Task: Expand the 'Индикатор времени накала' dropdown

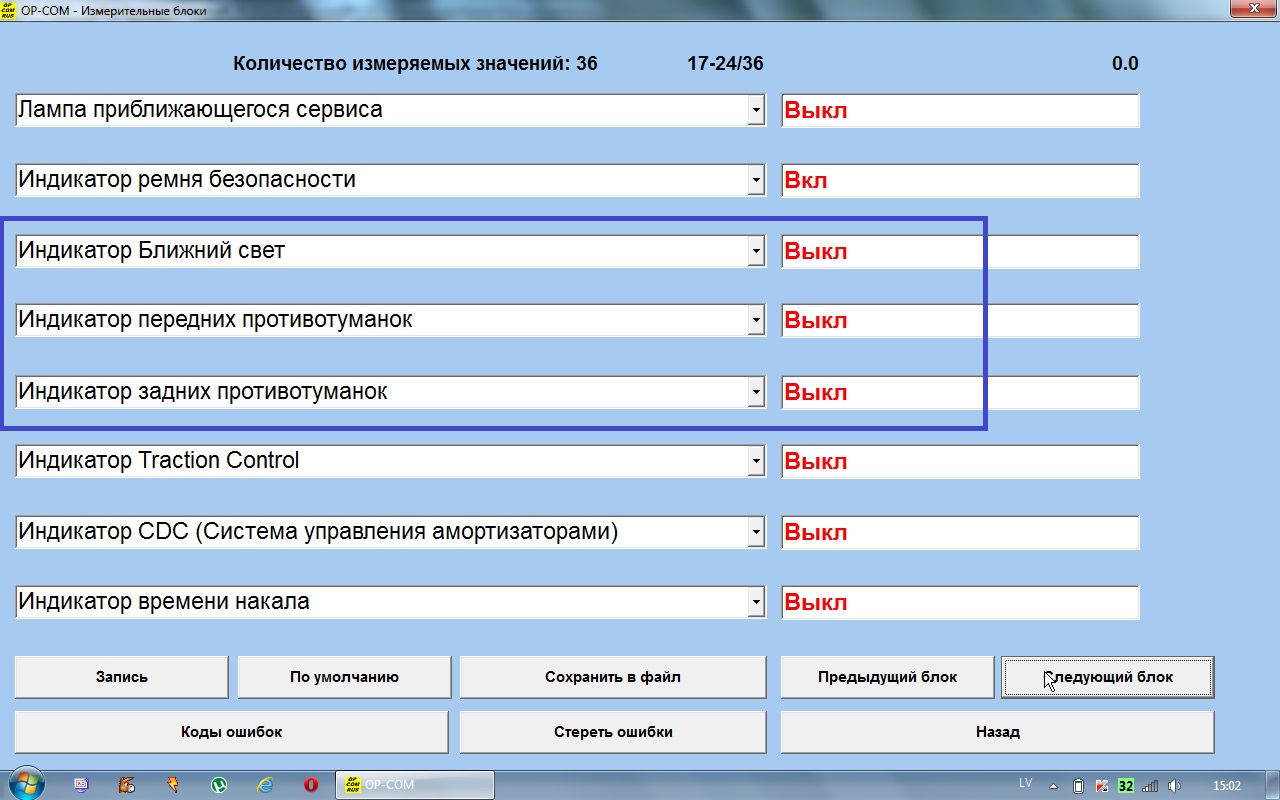Action: 756,602
